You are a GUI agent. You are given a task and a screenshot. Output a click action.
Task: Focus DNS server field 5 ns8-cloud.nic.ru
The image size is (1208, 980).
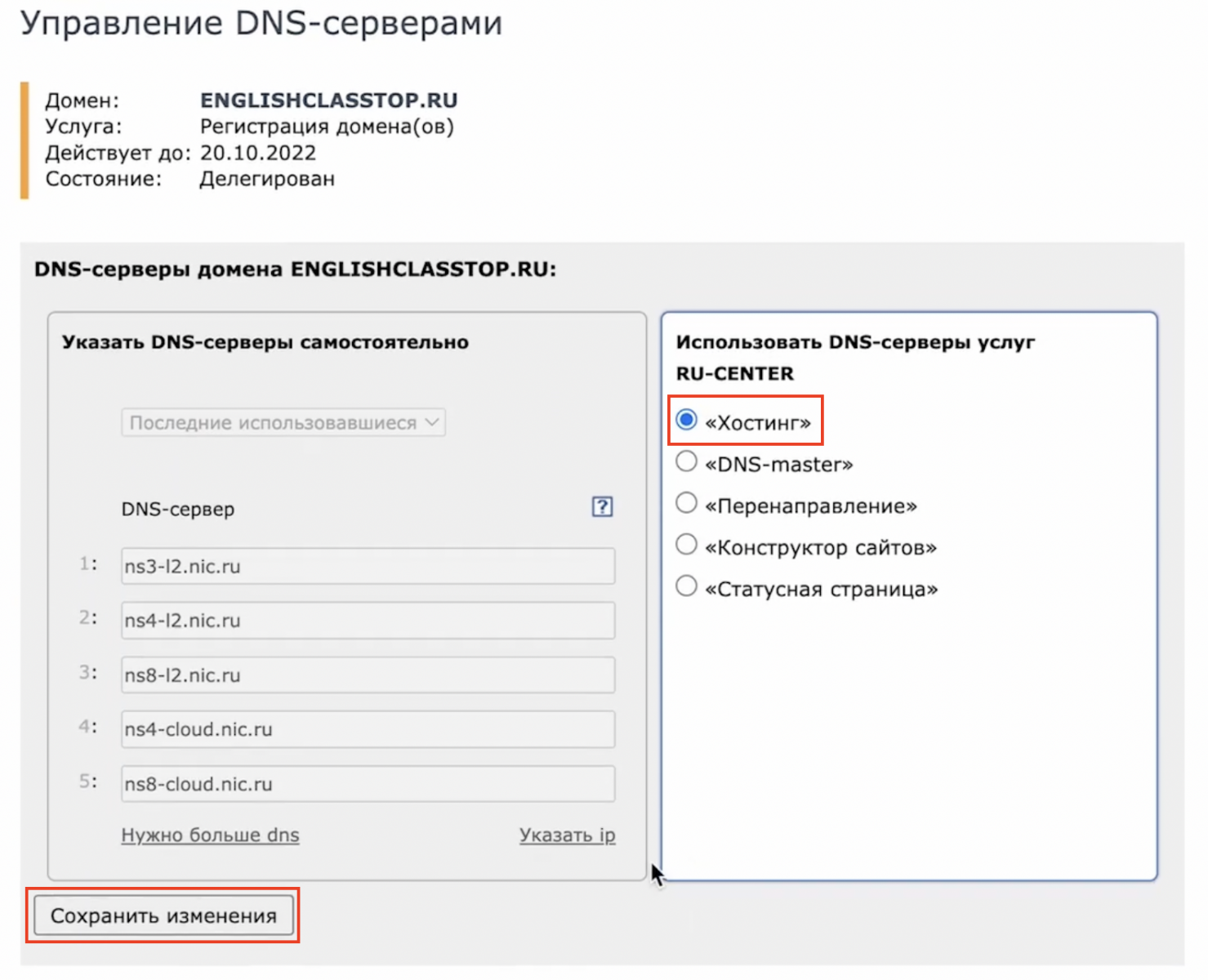pos(368,784)
